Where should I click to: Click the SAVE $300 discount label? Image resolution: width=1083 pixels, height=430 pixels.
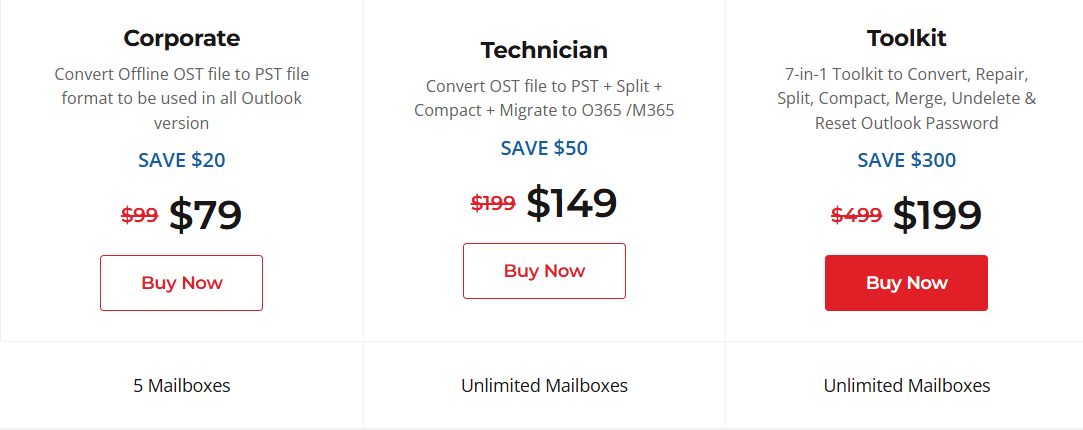906,160
